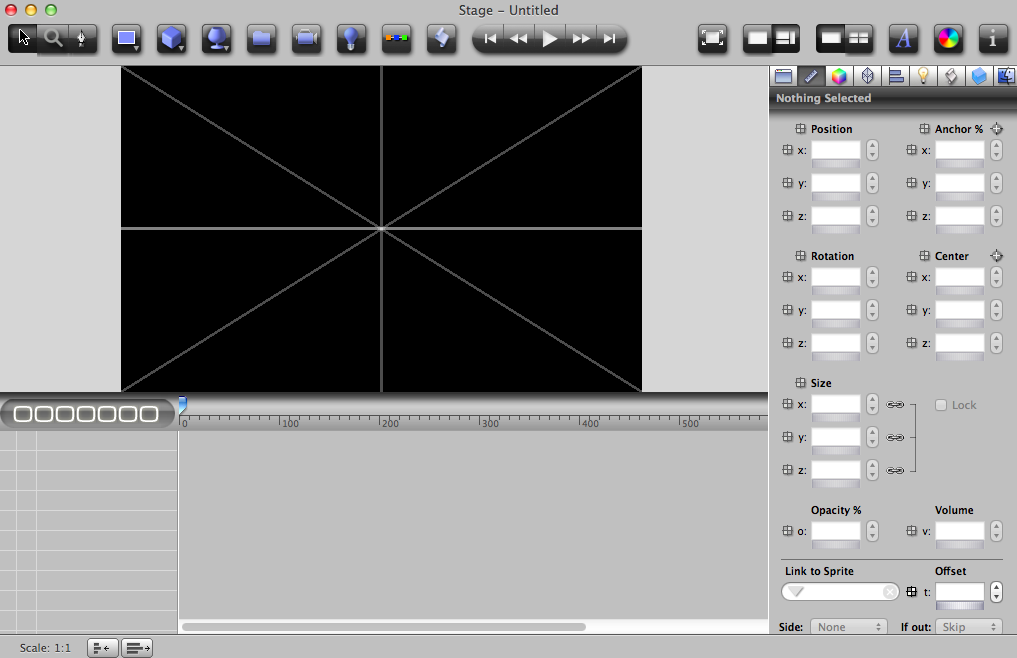The image size is (1017, 658).
Task: Open the Side dropdown set to None
Action: click(848, 627)
